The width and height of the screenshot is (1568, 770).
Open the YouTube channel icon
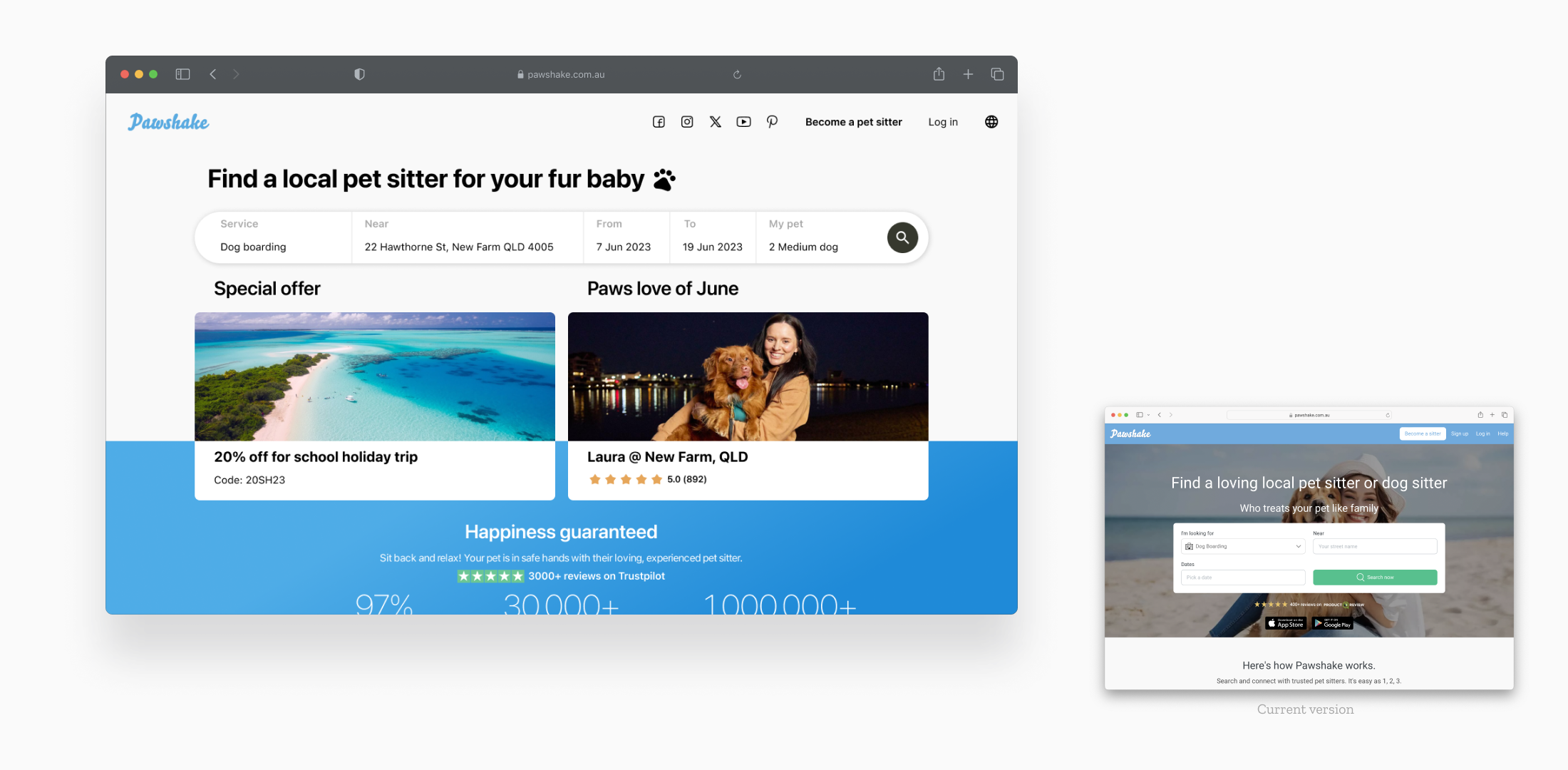743,122
